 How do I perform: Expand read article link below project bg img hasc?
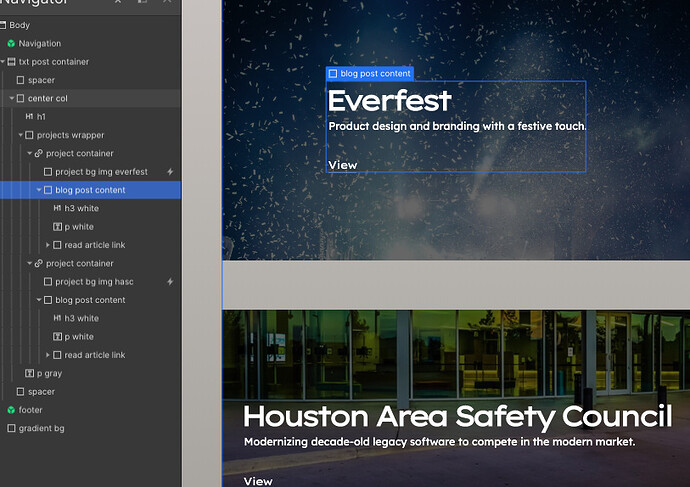point(48,355)
